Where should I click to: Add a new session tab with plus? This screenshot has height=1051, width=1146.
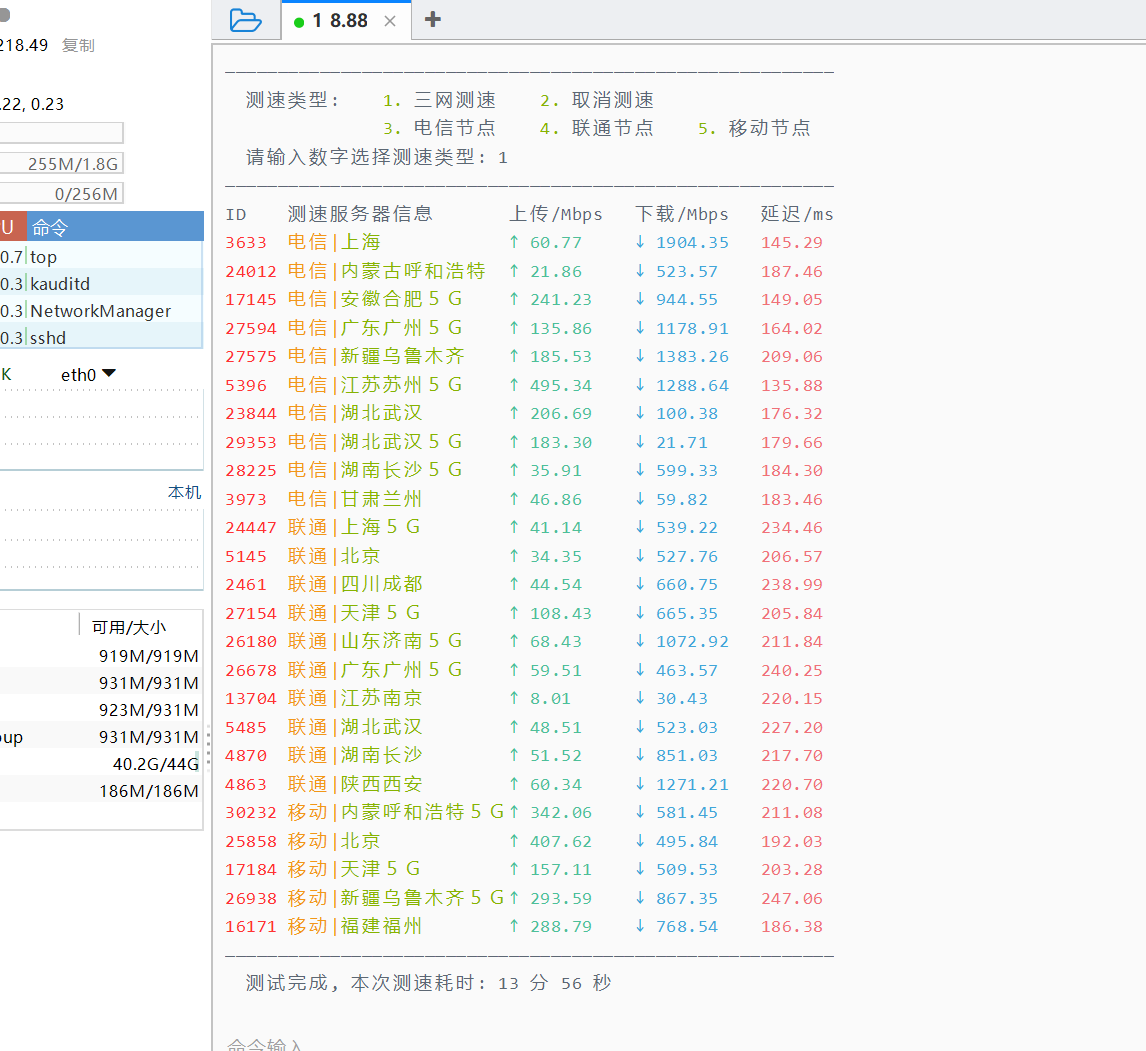pyautogui.click(x=433, y=19)
